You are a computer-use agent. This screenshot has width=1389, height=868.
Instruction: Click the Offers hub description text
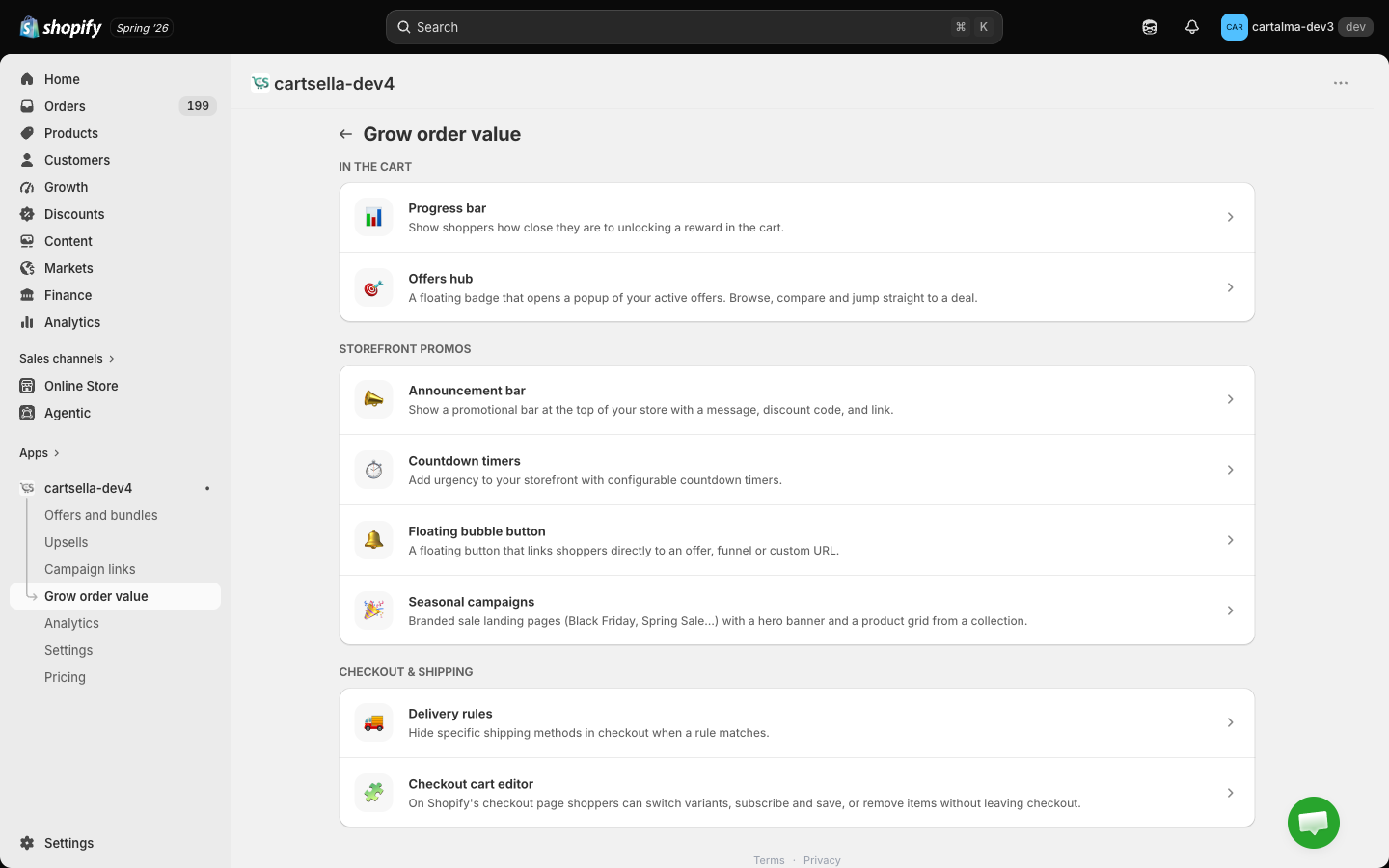693,298
